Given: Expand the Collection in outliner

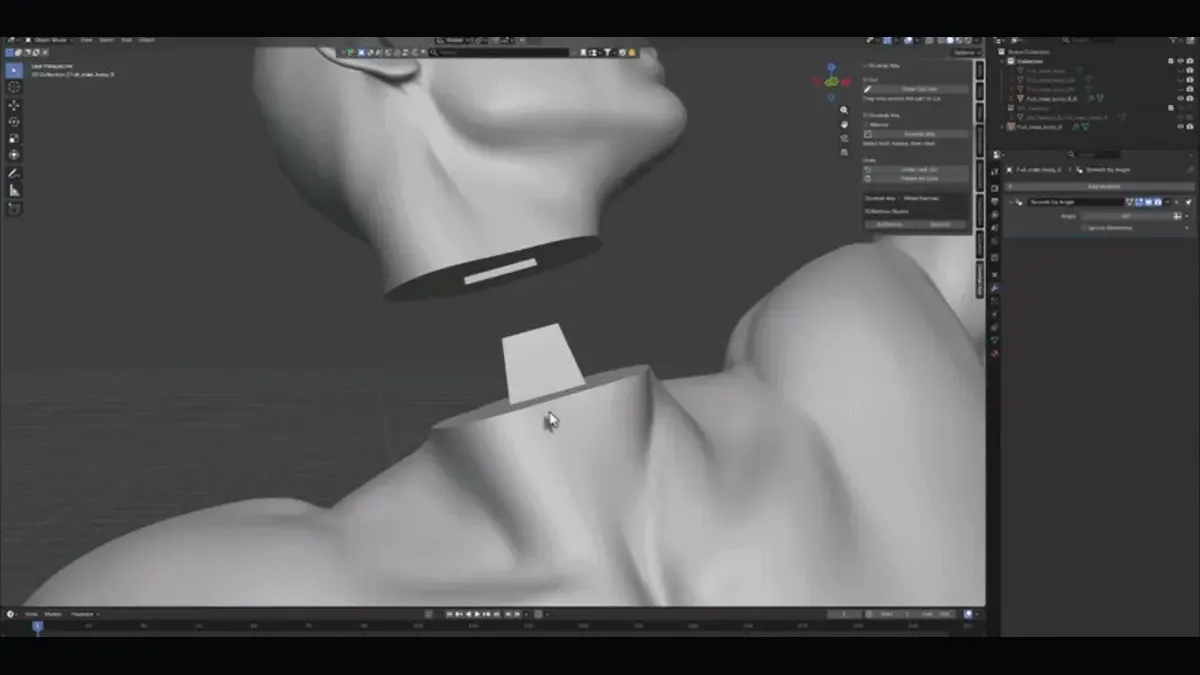Looking at the screenshot, I should coord(1004,61).
